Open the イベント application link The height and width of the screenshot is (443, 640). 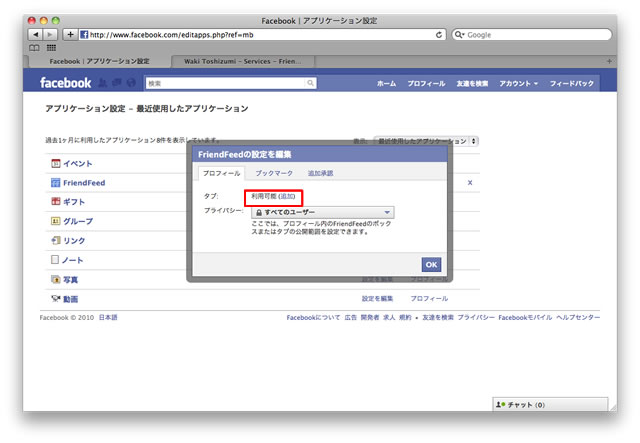[x=78, y=163]
